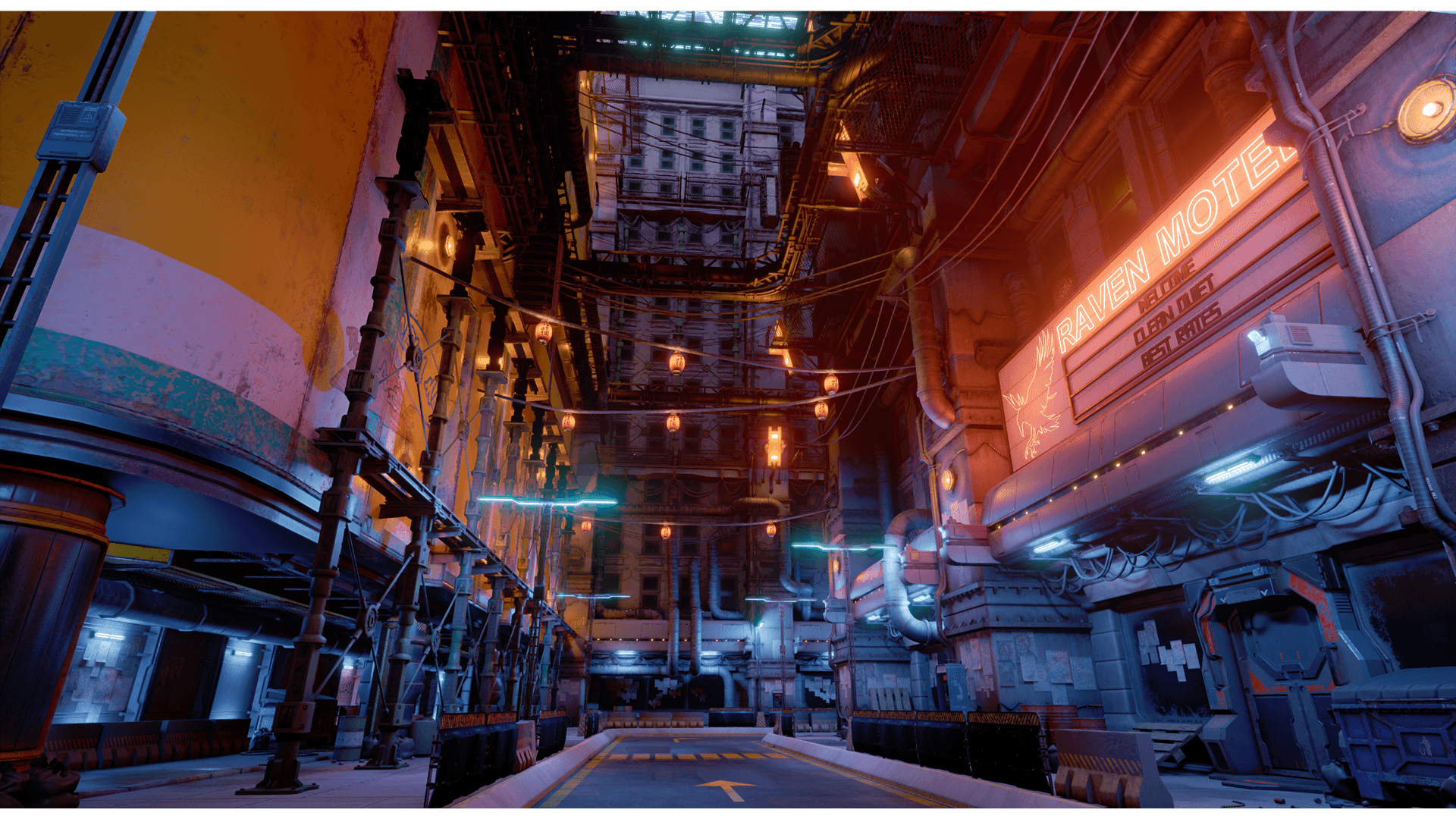Click the RAVEN MOTEL neon sign text

[1176, 242]
